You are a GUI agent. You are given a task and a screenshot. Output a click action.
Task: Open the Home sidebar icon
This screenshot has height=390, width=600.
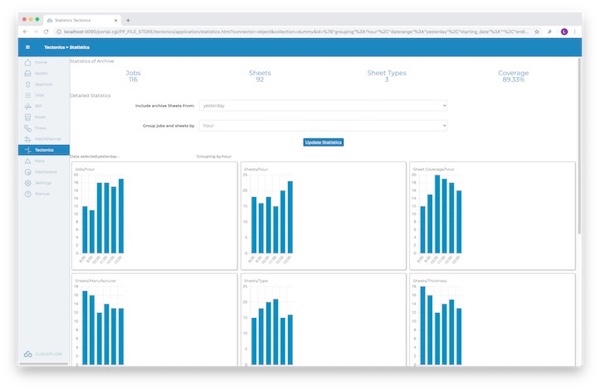click(x=28, y=62)
